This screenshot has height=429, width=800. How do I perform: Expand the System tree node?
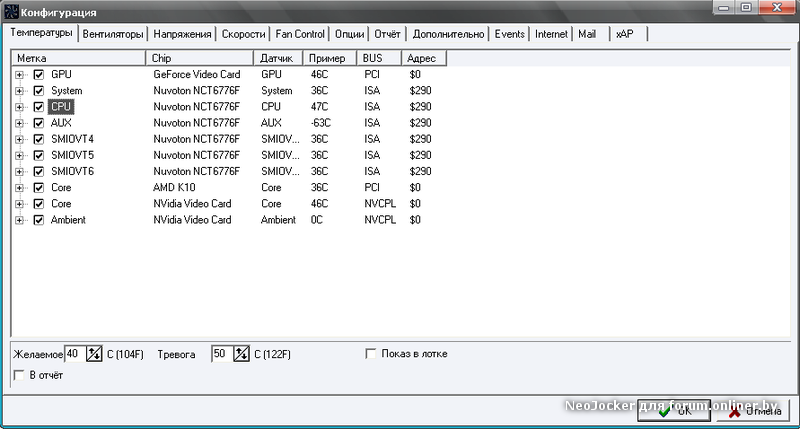point(19,91)
